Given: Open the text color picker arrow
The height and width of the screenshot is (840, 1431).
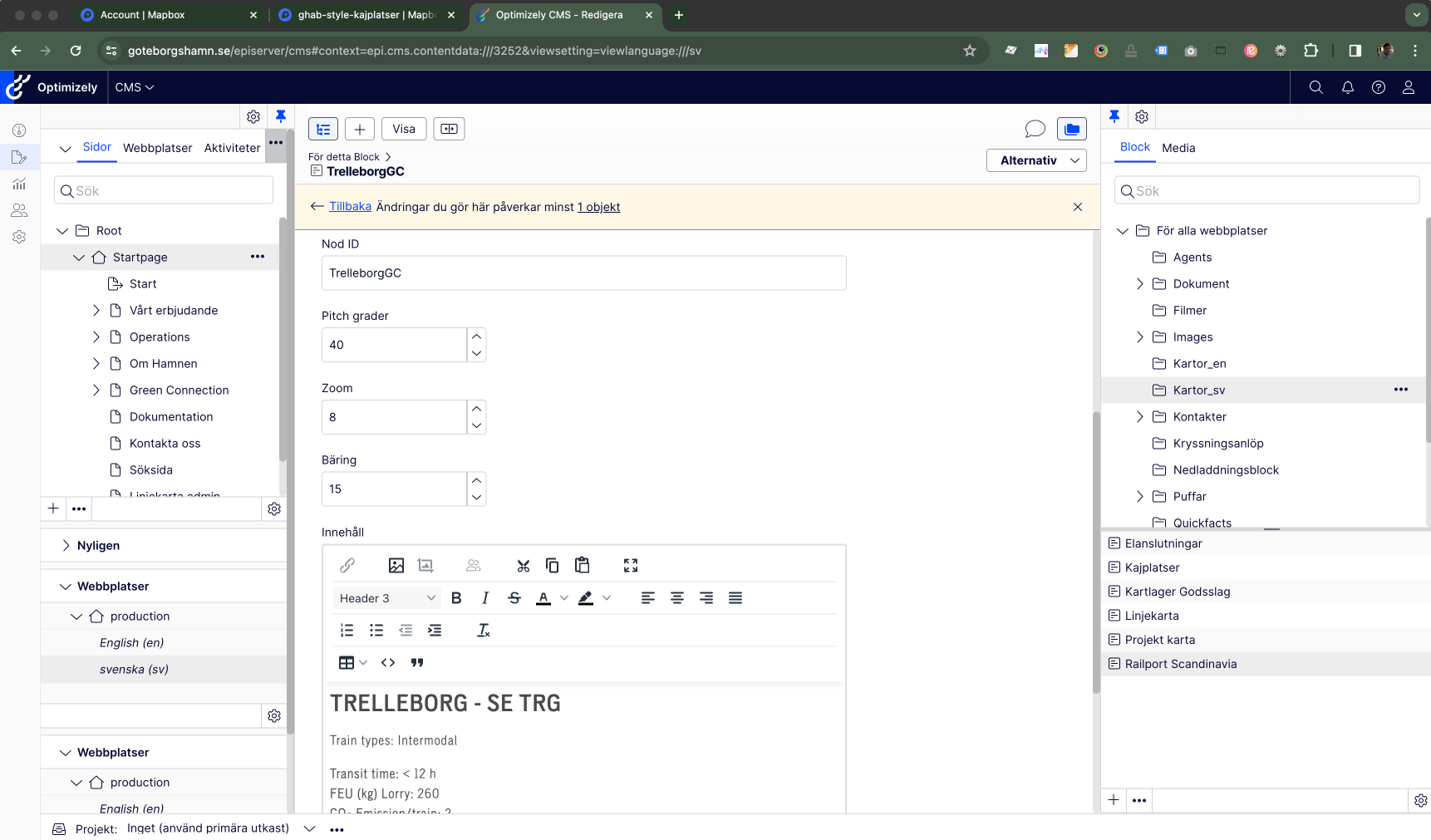Looking at the screenshot, I should [x=564, y=598].
